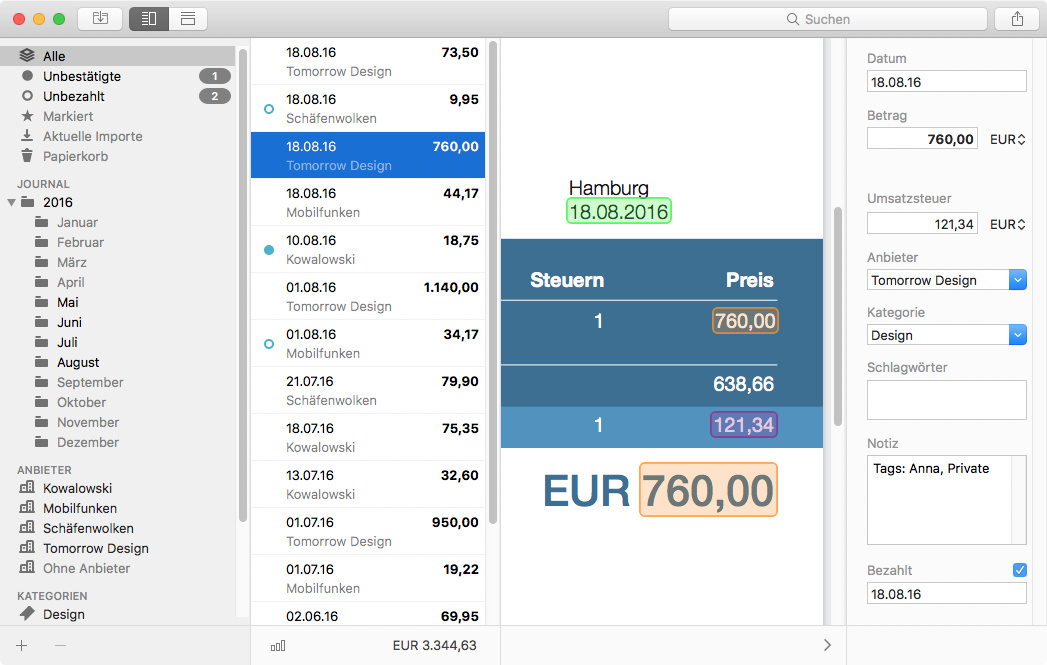This screenshot has width=1047, height=665.
Task: Click the share button in toolbar
Action: pyautogui.click(x=1017, y=19)
